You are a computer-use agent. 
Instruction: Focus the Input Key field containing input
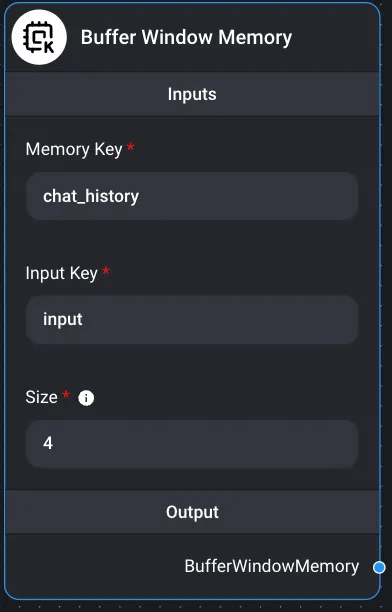(192, 320)
